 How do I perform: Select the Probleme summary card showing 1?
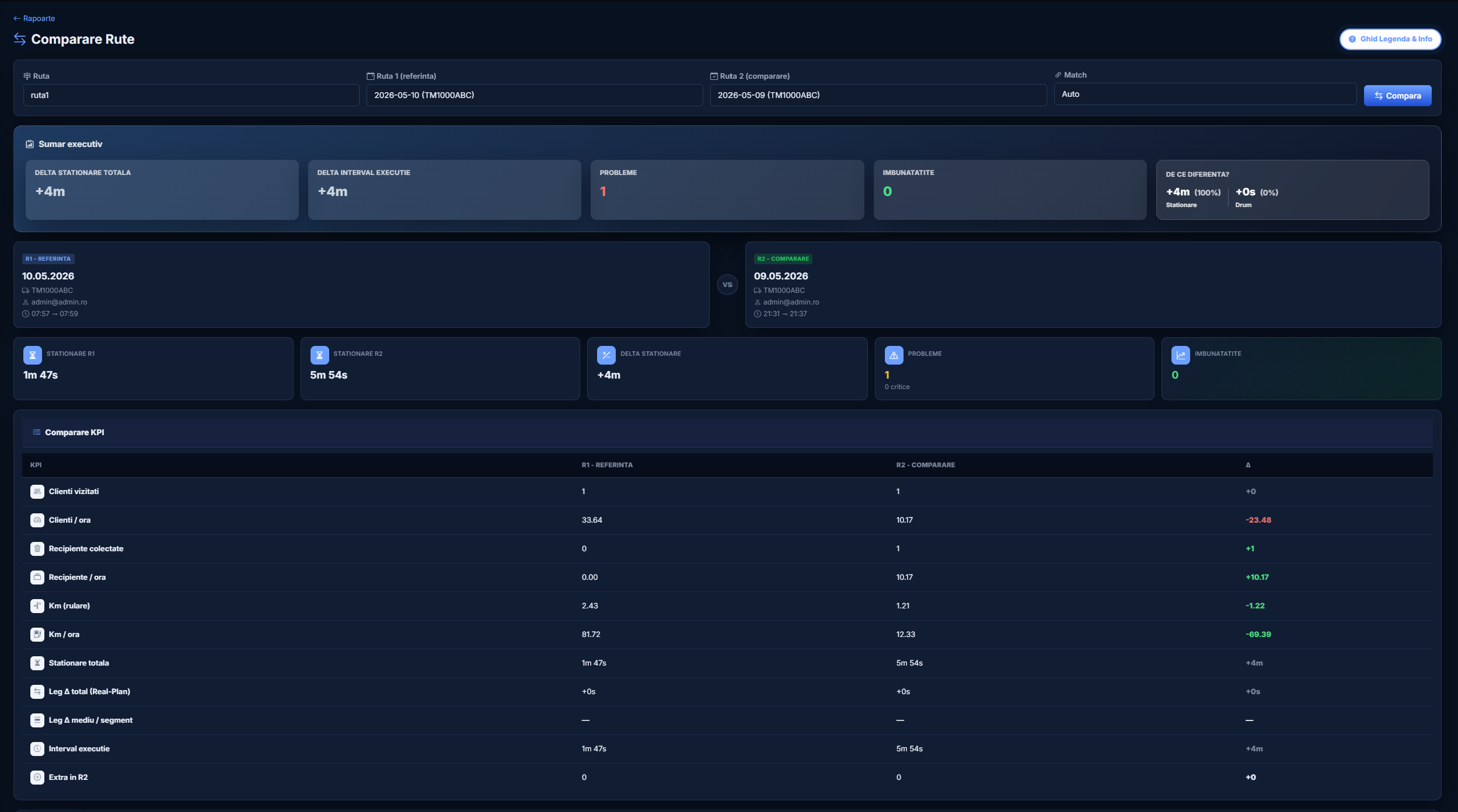pos(727,190)
